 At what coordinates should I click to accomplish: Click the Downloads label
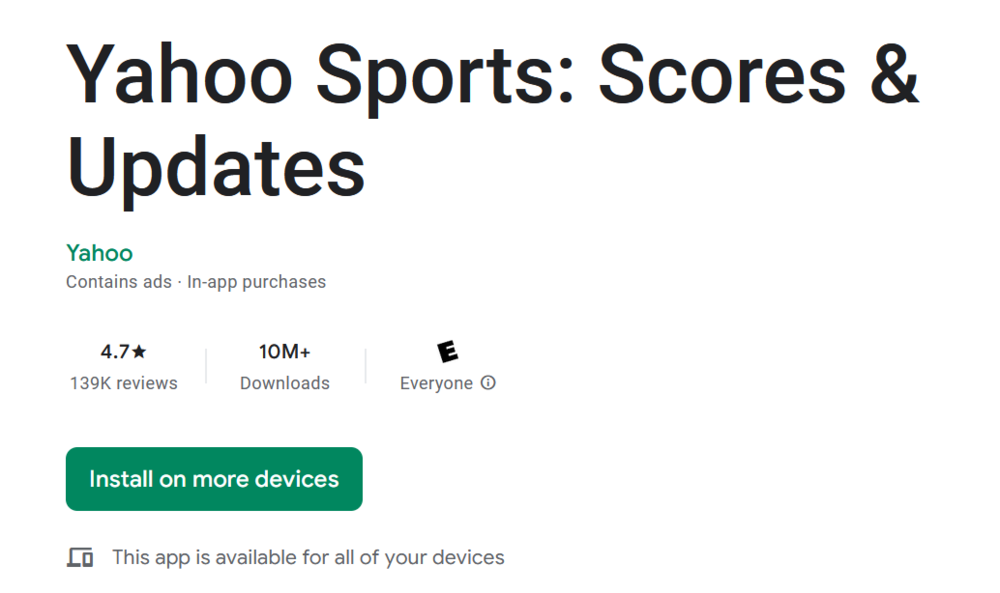[284, 383]
